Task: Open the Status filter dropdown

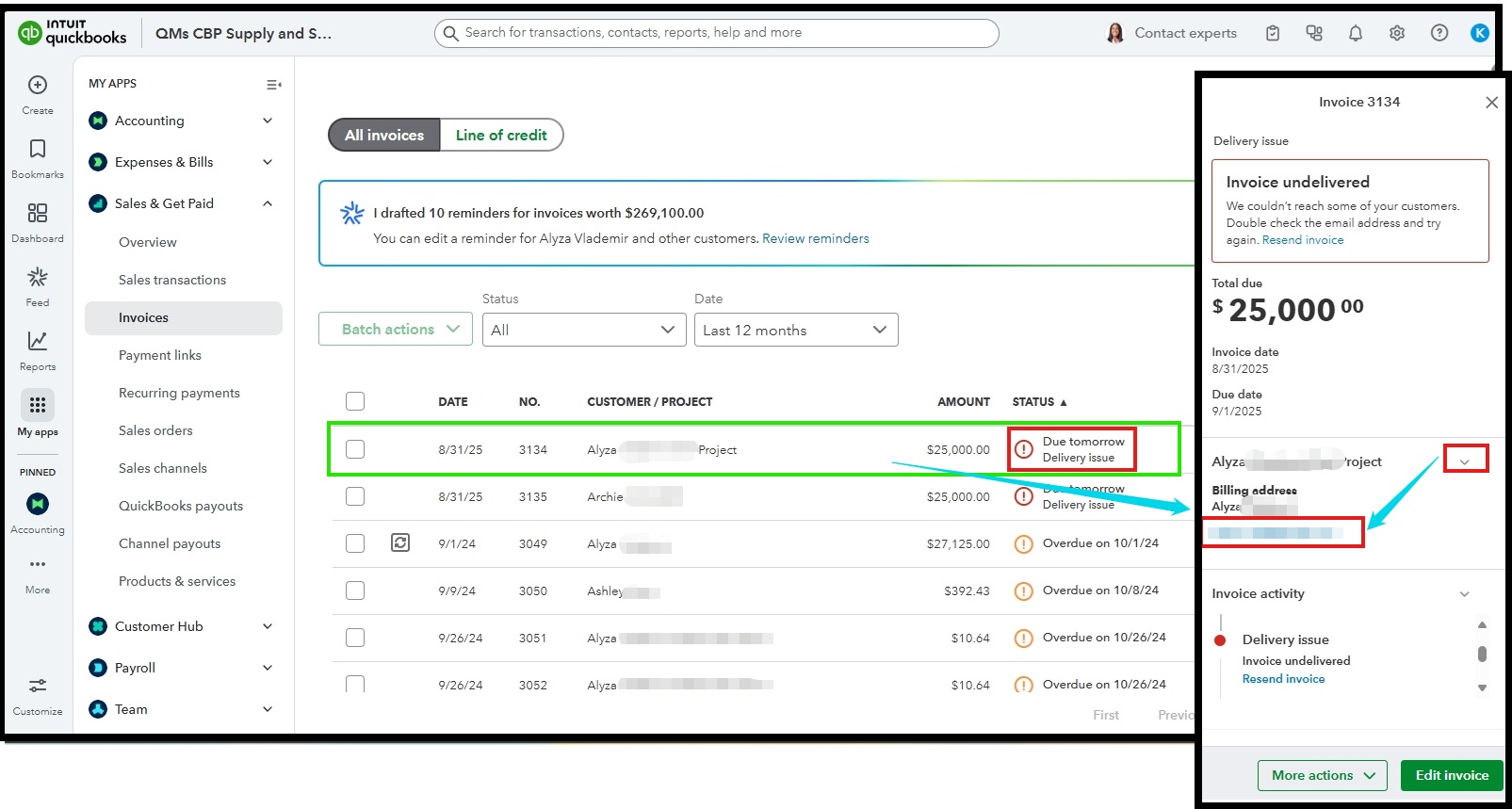Action: [584, 330]
